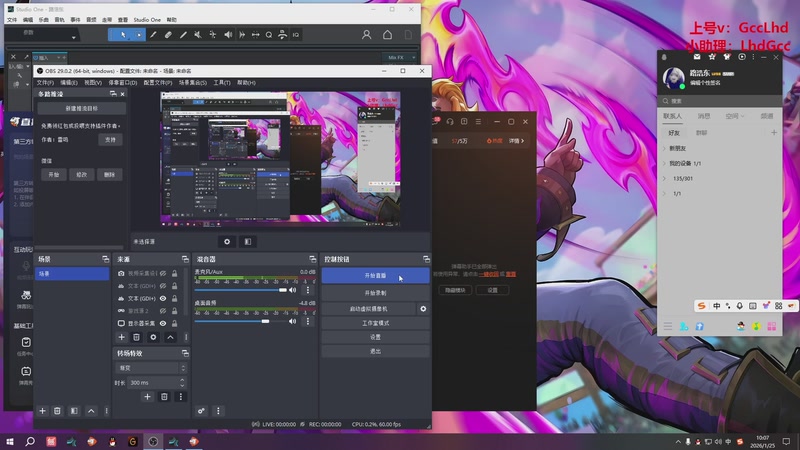Viewport: 800px width, 450px height.
Task: Click the QQ search input field
Action: click(x=719, y=101)
